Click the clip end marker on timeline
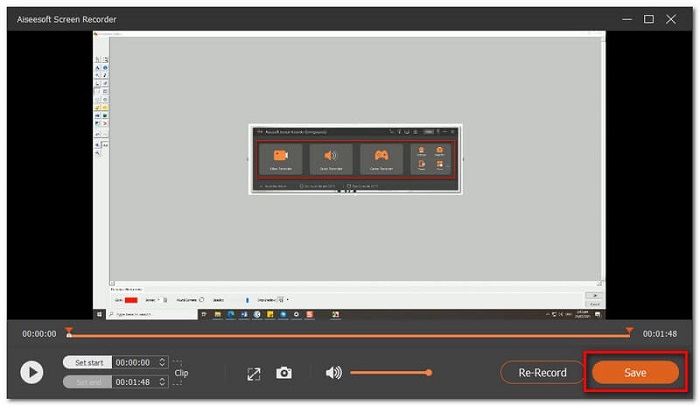This screenshot has width=700, height=406. 629,333
